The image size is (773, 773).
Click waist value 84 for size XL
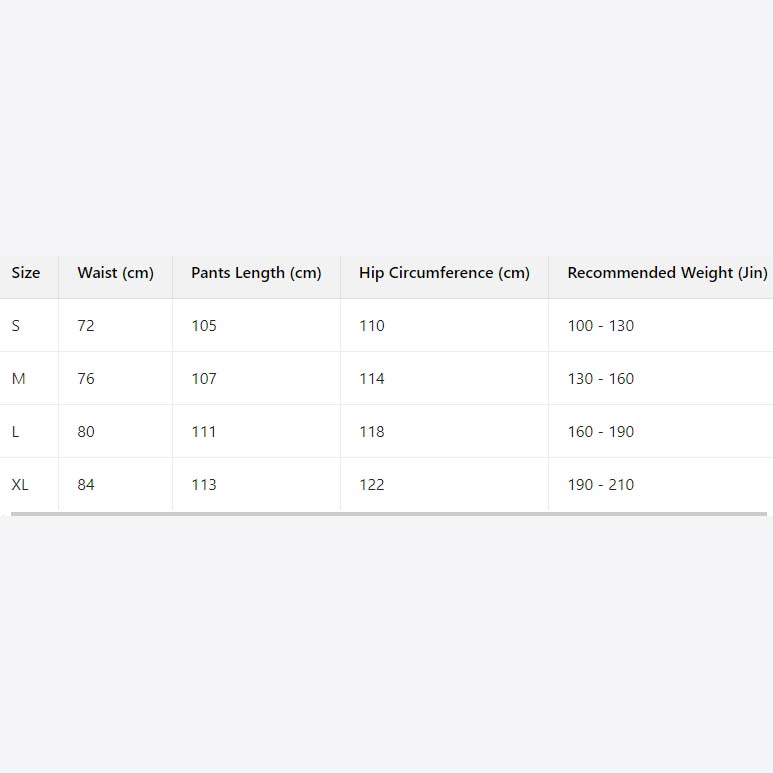pyautogui.click(x=86, y=485)
